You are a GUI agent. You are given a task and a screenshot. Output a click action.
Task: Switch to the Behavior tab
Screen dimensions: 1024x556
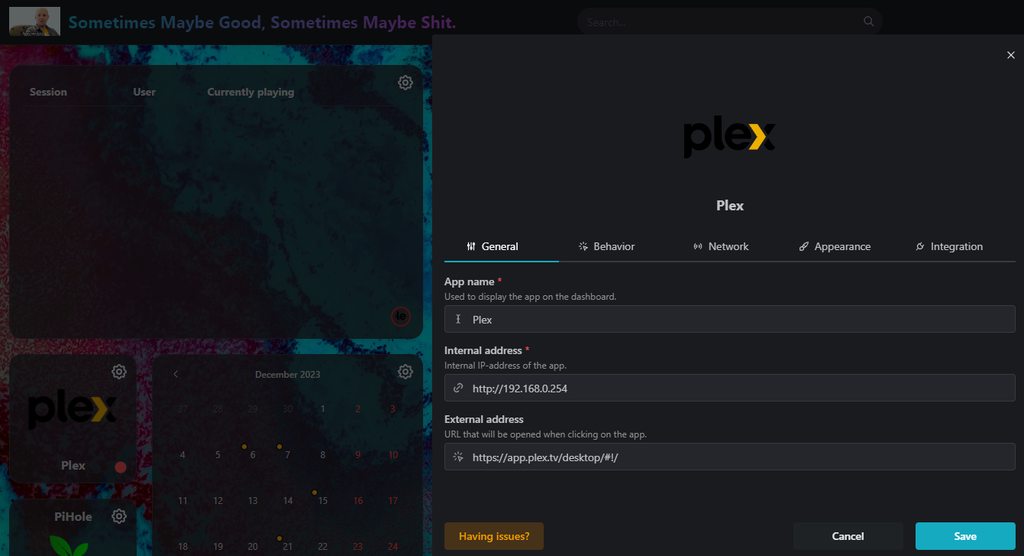click(x=606, y=246)
